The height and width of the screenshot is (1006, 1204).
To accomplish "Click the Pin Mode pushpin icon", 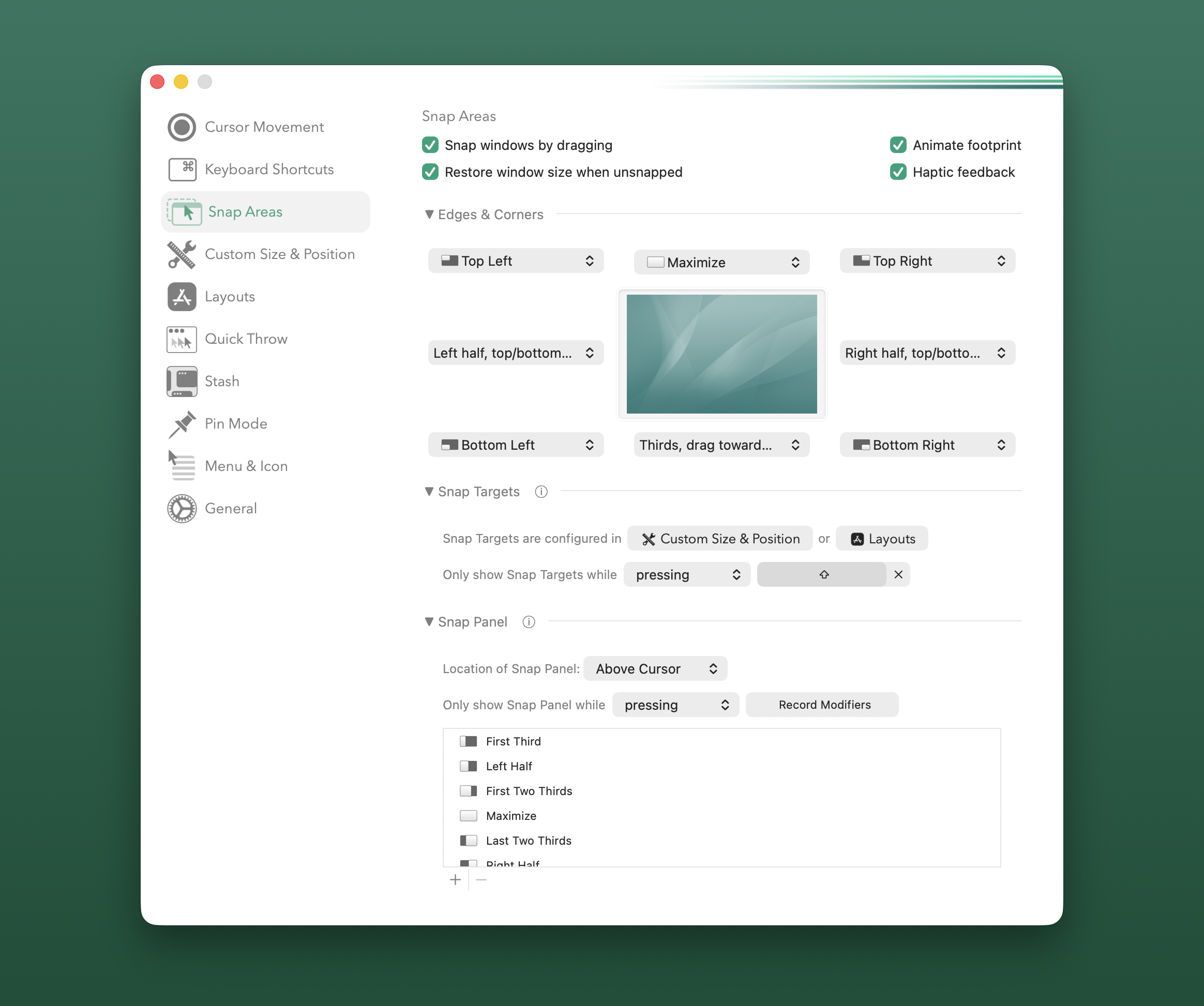I will 182,424.
